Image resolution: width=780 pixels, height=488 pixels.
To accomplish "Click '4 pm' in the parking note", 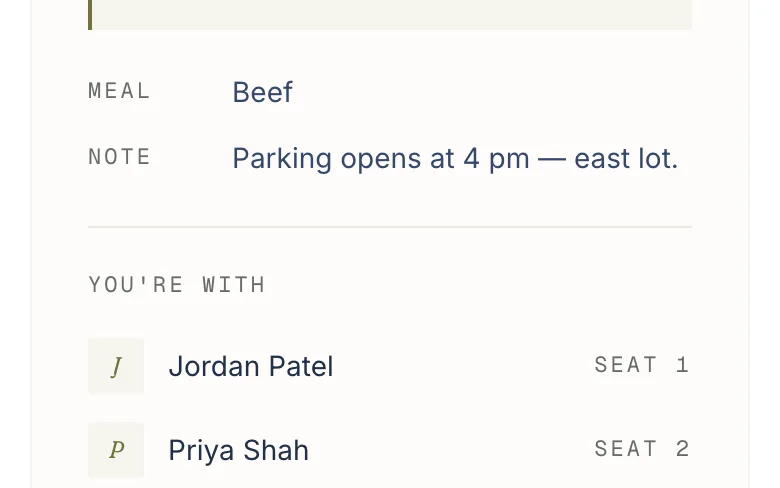I will [496, 159].
